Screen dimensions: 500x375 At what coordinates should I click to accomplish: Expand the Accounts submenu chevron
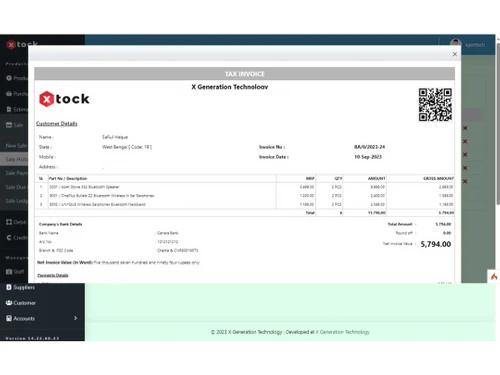76,318
